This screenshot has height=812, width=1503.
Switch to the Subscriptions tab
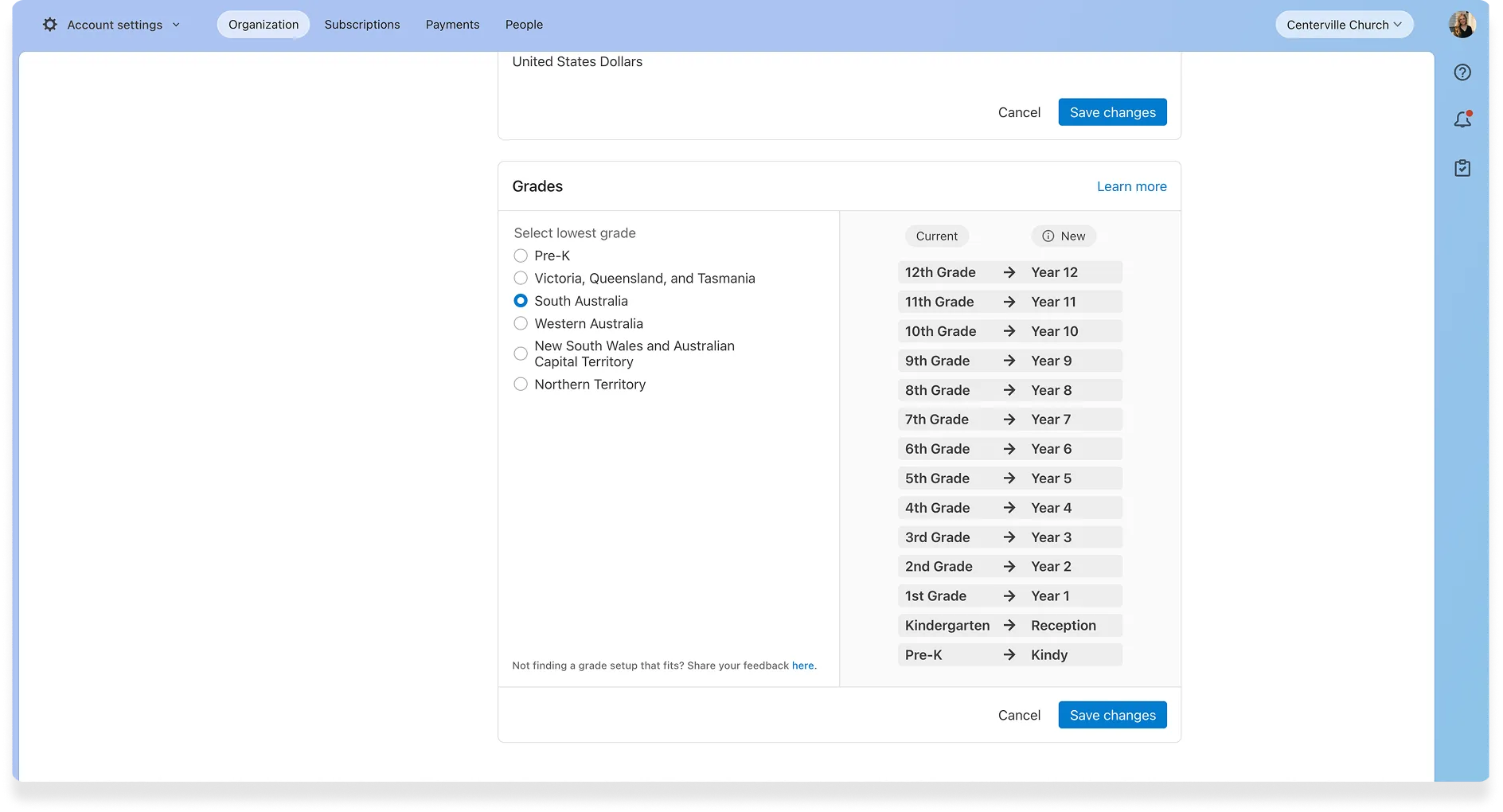click(362, 25)
